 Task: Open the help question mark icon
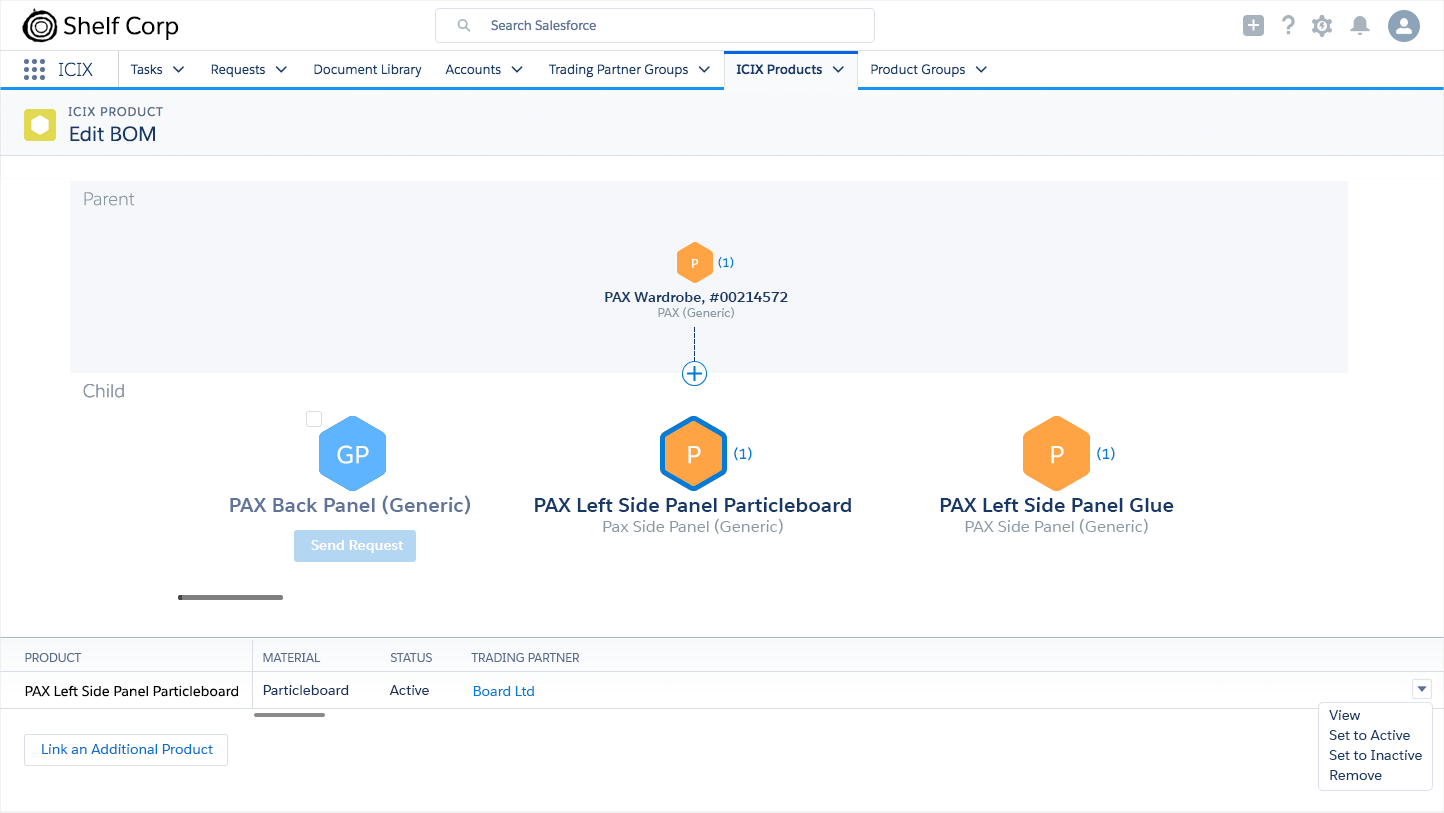1288,26
